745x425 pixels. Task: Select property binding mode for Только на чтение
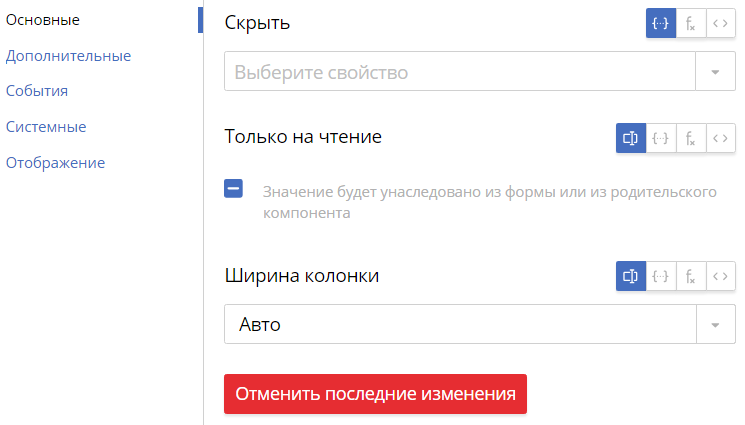tap(660, 138)
